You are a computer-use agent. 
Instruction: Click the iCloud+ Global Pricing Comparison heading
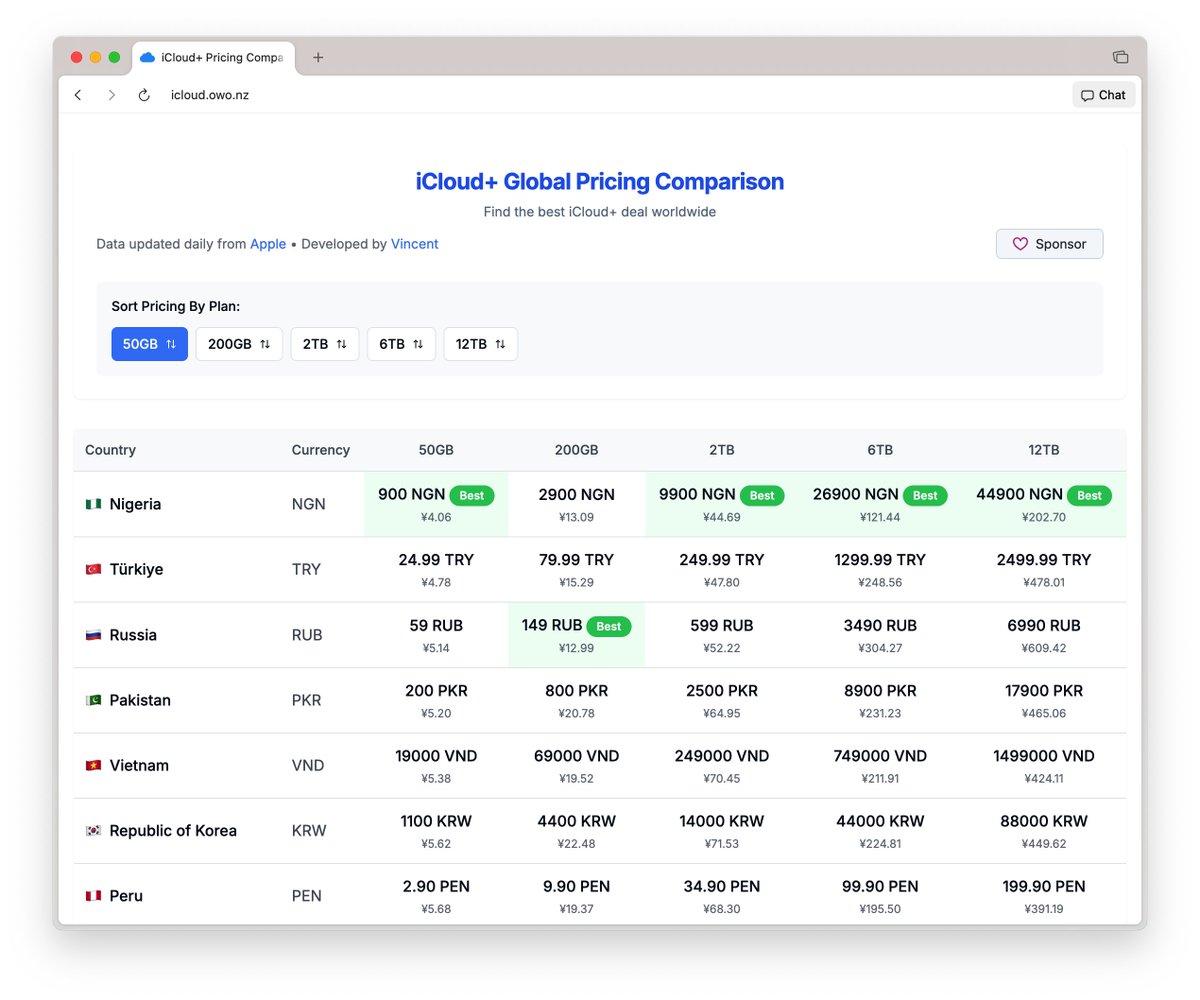600,182
